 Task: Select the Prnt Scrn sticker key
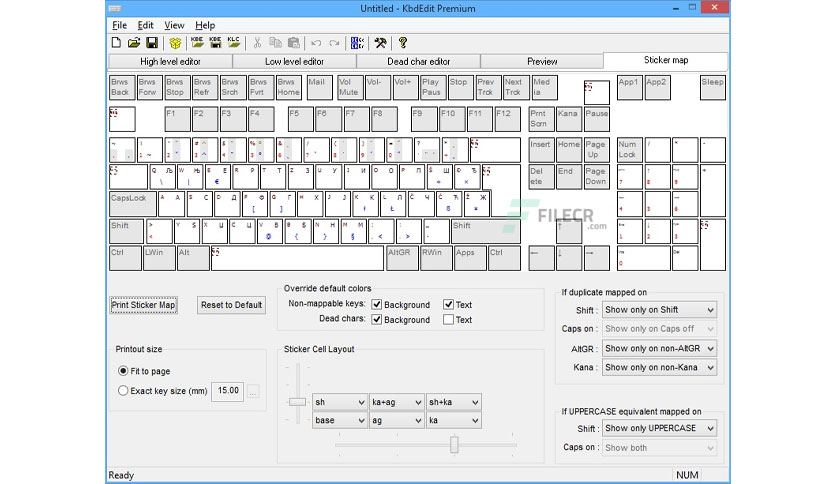[541, 119]
